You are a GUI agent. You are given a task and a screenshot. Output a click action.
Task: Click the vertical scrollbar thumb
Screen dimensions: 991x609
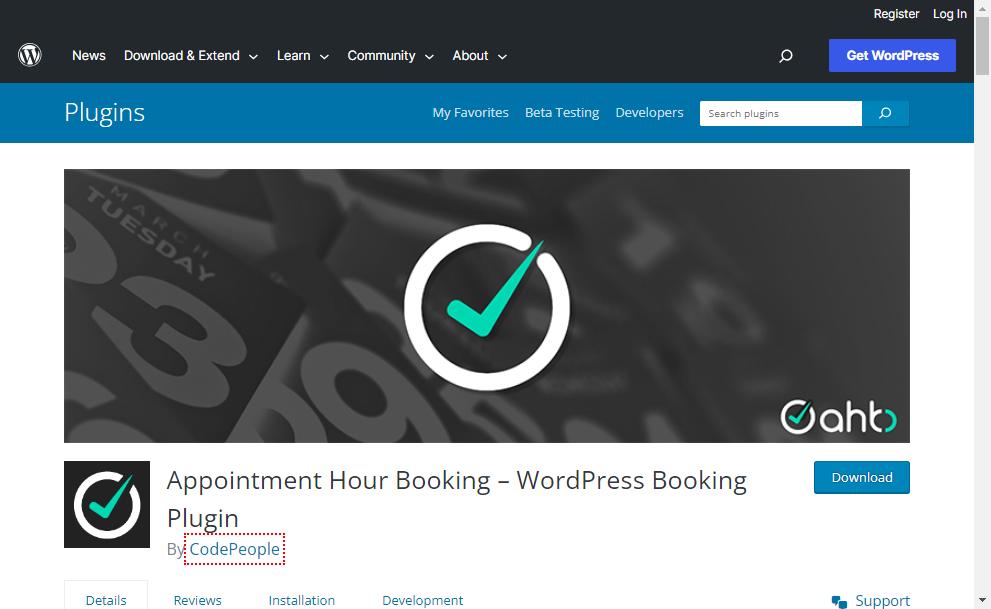tap(982, 46)
